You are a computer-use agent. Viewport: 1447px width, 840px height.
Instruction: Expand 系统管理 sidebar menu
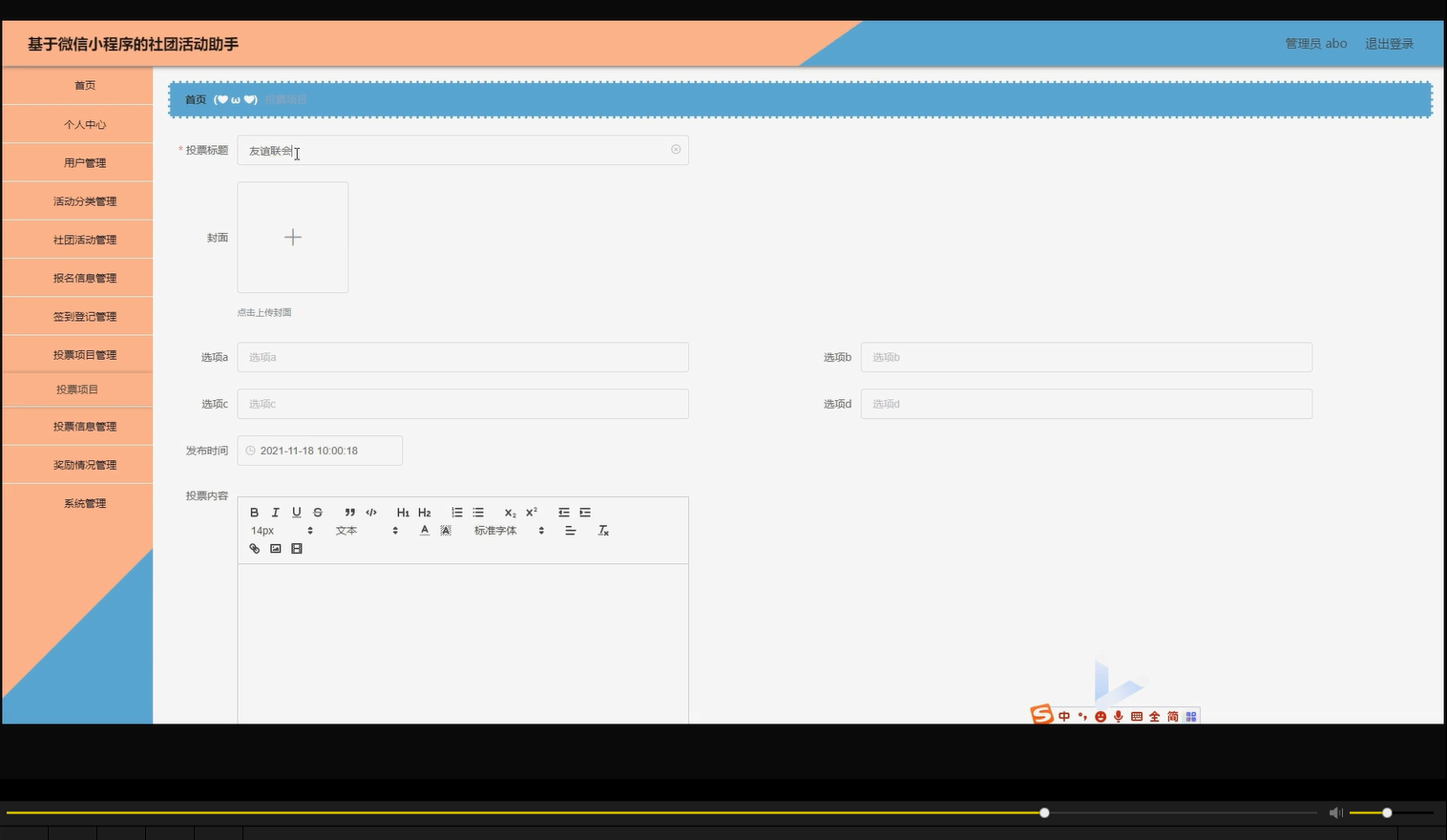point(77,503)
